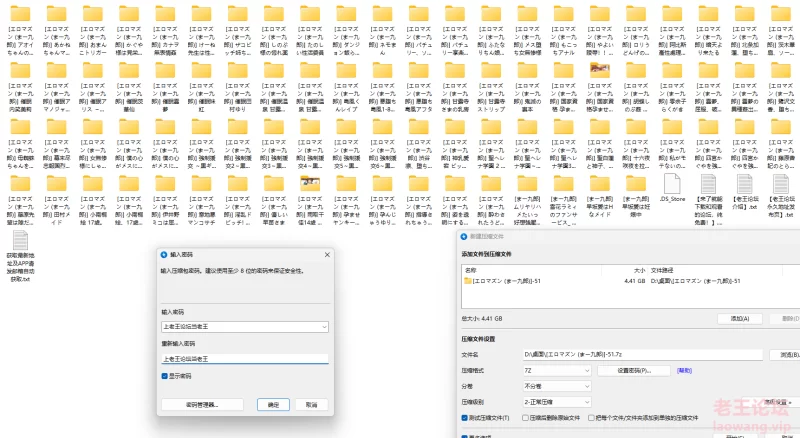Click into the 重新输入密码 field
Screen dimensions: 800x438
click(244, 358)
